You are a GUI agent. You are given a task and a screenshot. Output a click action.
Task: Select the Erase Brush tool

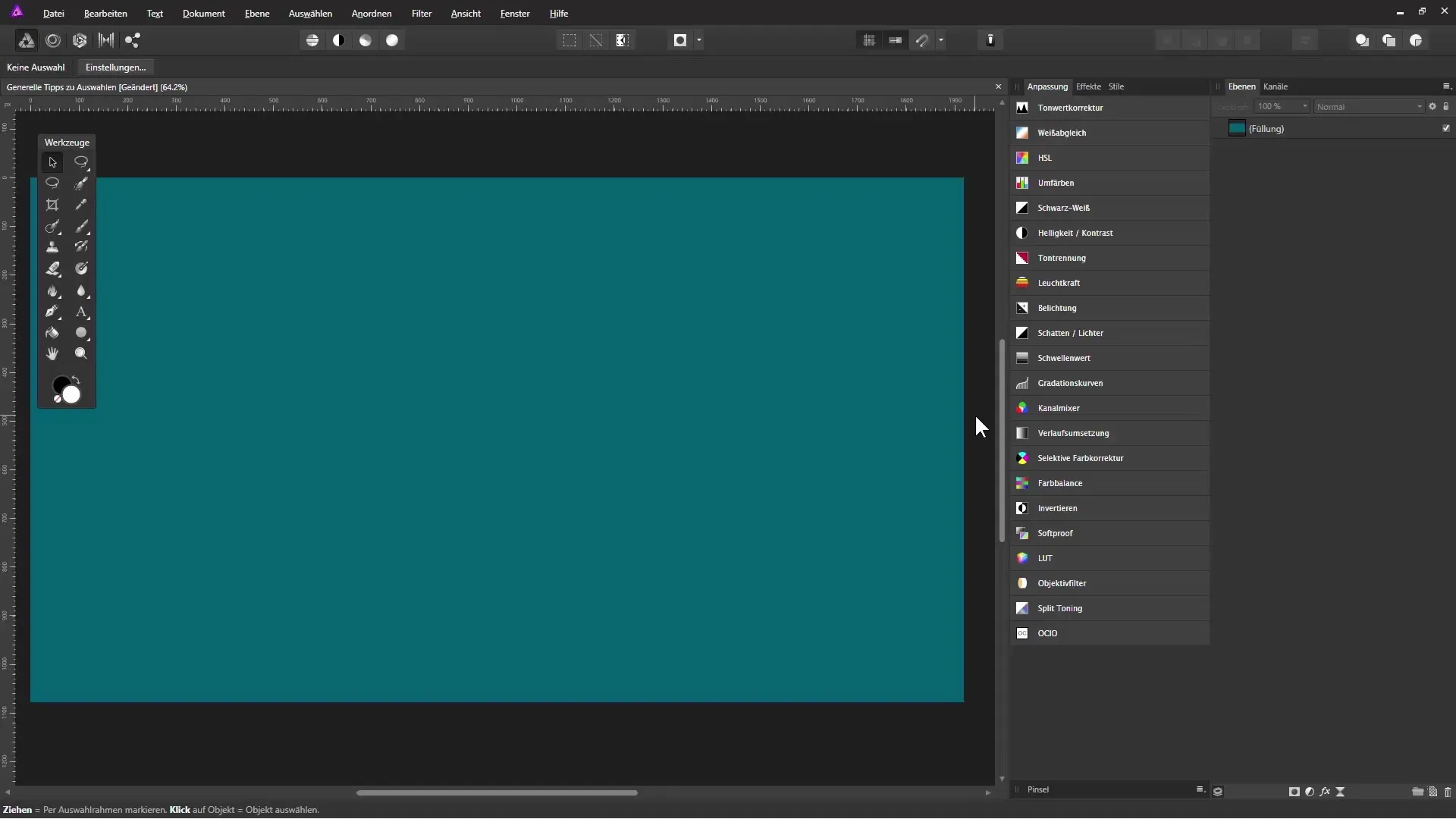[x=52, y=268]
